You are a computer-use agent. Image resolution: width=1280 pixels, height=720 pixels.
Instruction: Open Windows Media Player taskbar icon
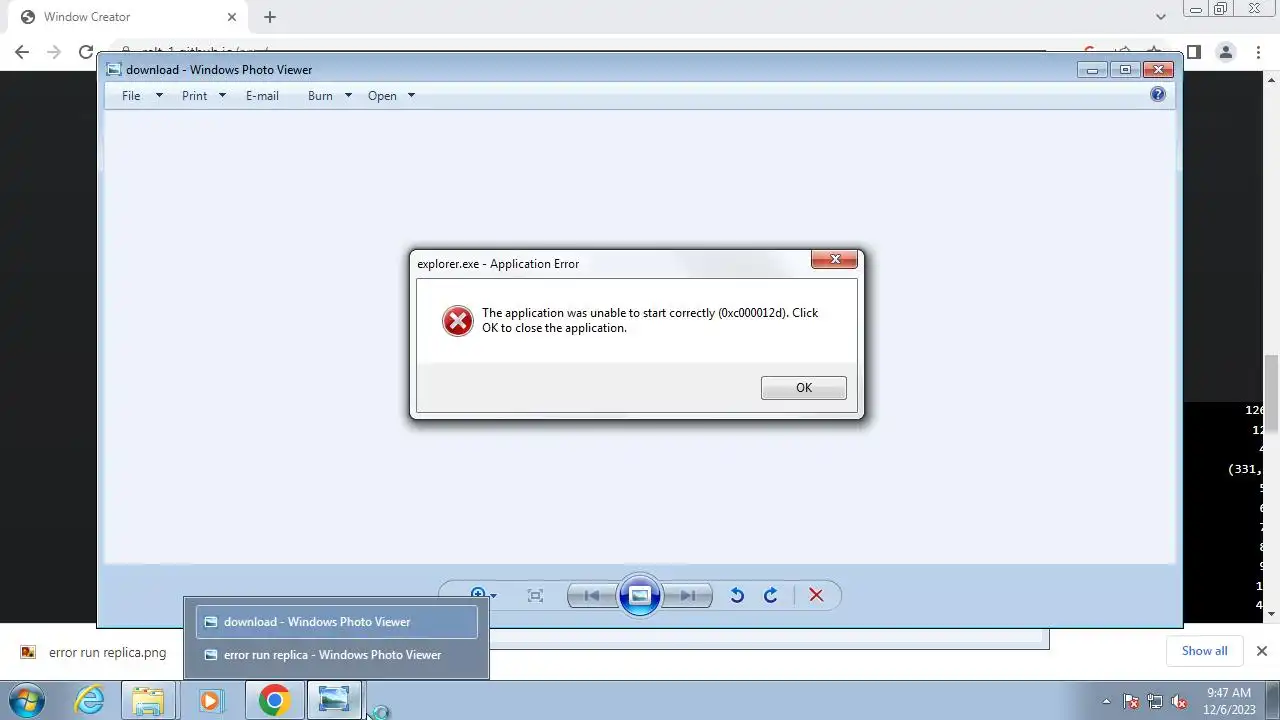point(210,700)
